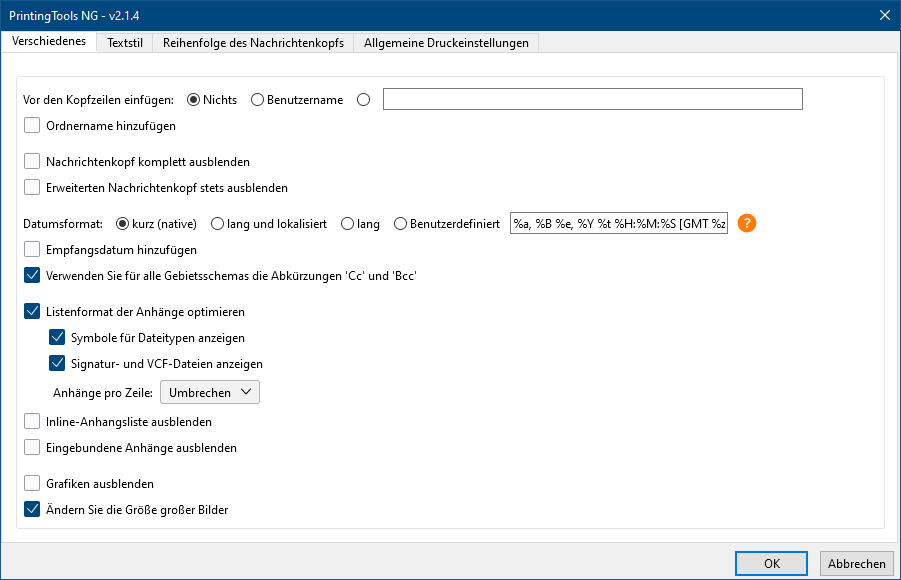The image size is (901, 580).
Task: Enable Empfangsdatum hinzufügen
Action: (x=32, y=249)
